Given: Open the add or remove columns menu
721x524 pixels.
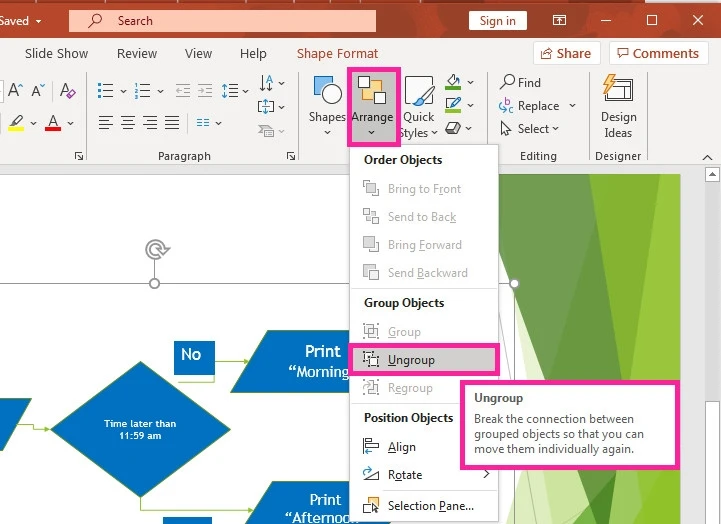Looking at the screenshot, I should tap(208, 123).
